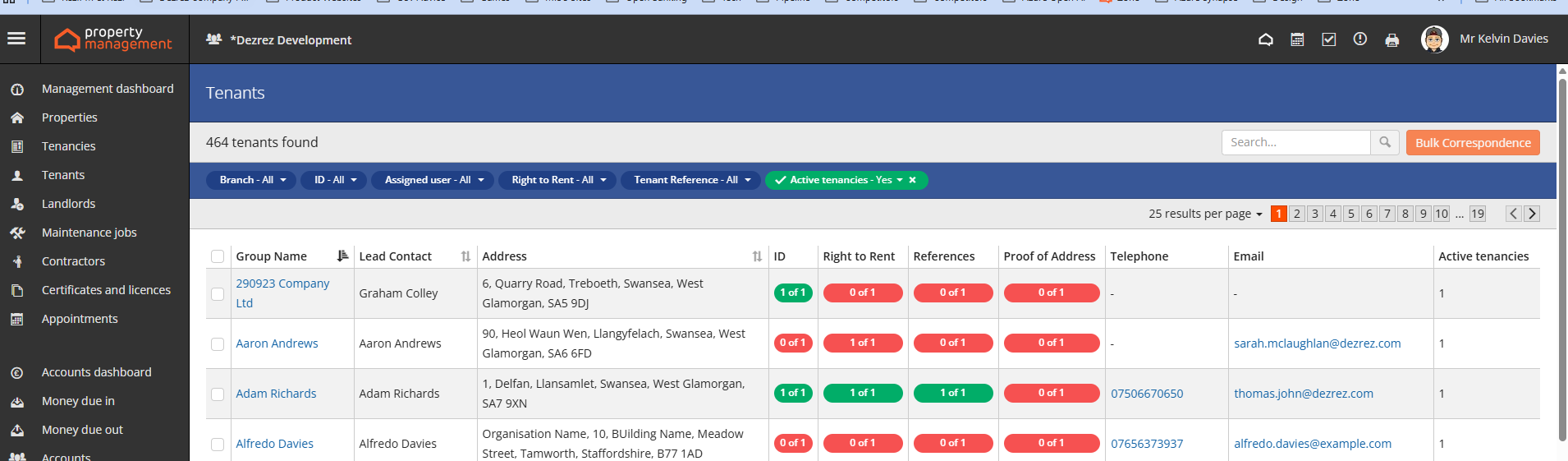Tick the select-all checkbox in table header
The height and width of the screenshot is (461, 1568).
tap(218, 256)
